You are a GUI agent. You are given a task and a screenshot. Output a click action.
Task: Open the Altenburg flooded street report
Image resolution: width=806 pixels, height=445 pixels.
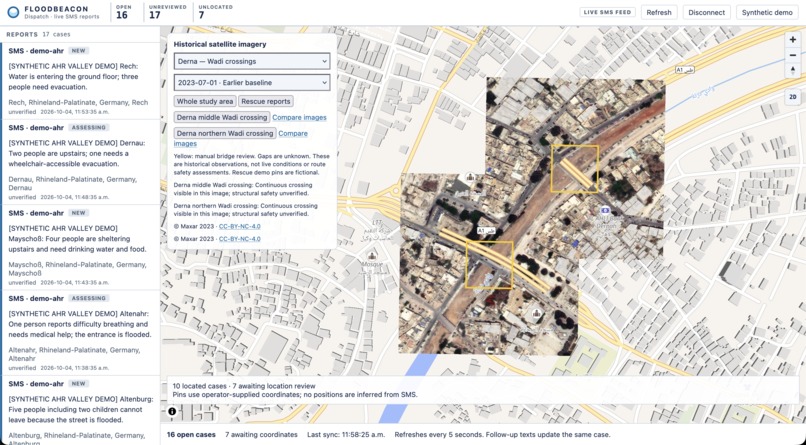(81, 410)
